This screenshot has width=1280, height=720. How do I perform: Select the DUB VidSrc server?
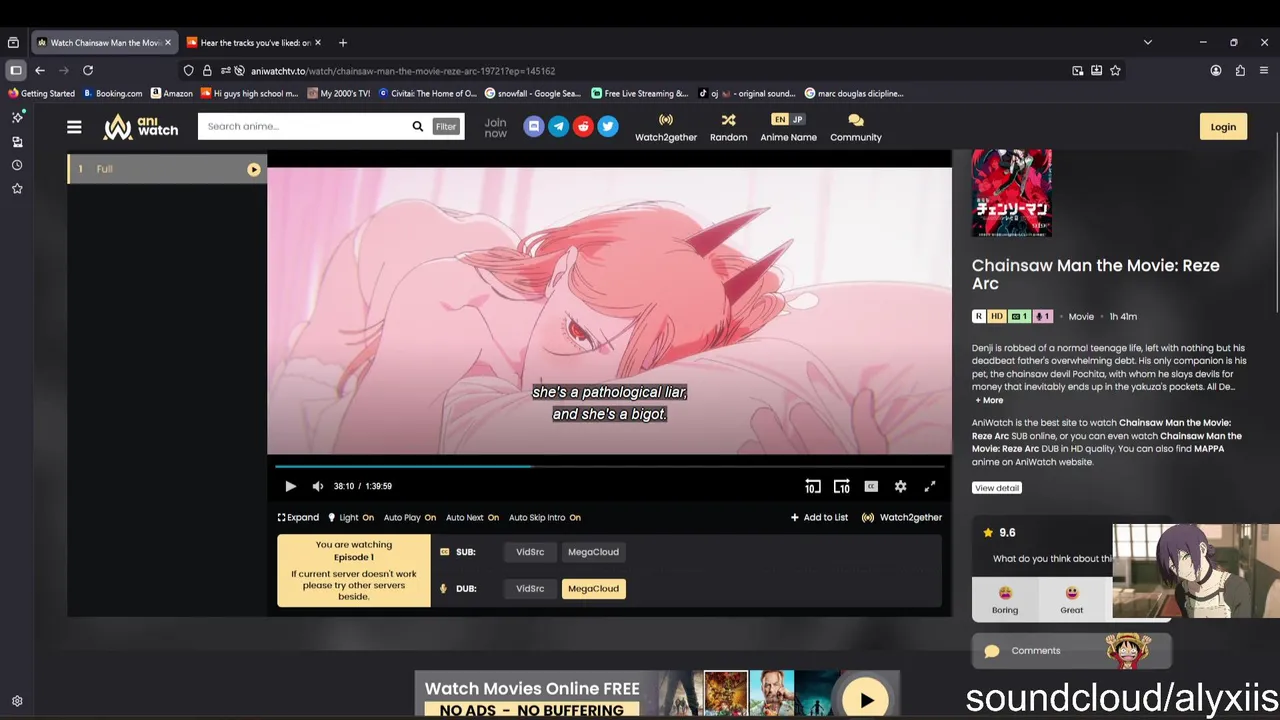pos(530,589)
